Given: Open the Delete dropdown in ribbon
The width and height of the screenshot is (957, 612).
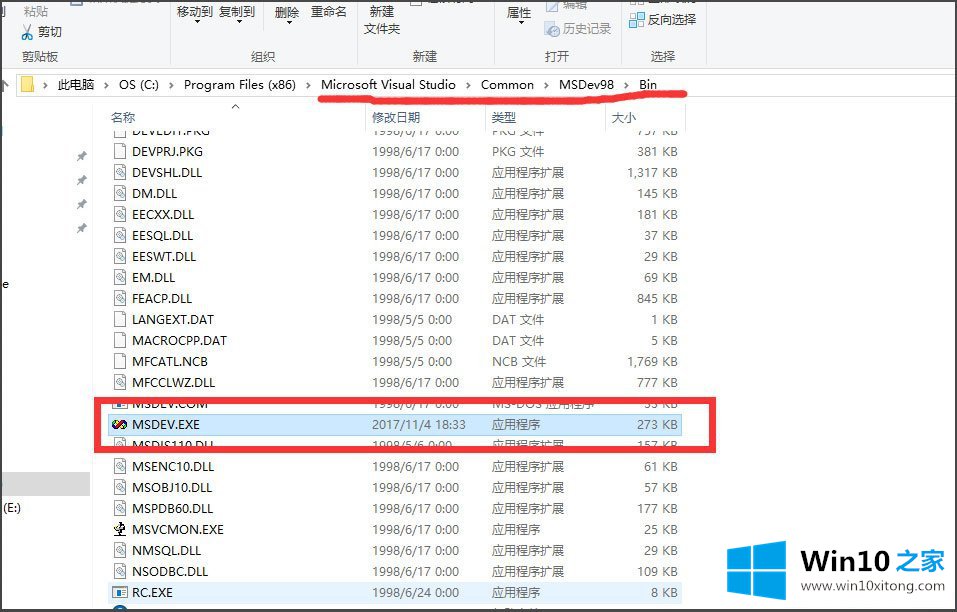Looking at the screenshot, I should pos(287,13).
